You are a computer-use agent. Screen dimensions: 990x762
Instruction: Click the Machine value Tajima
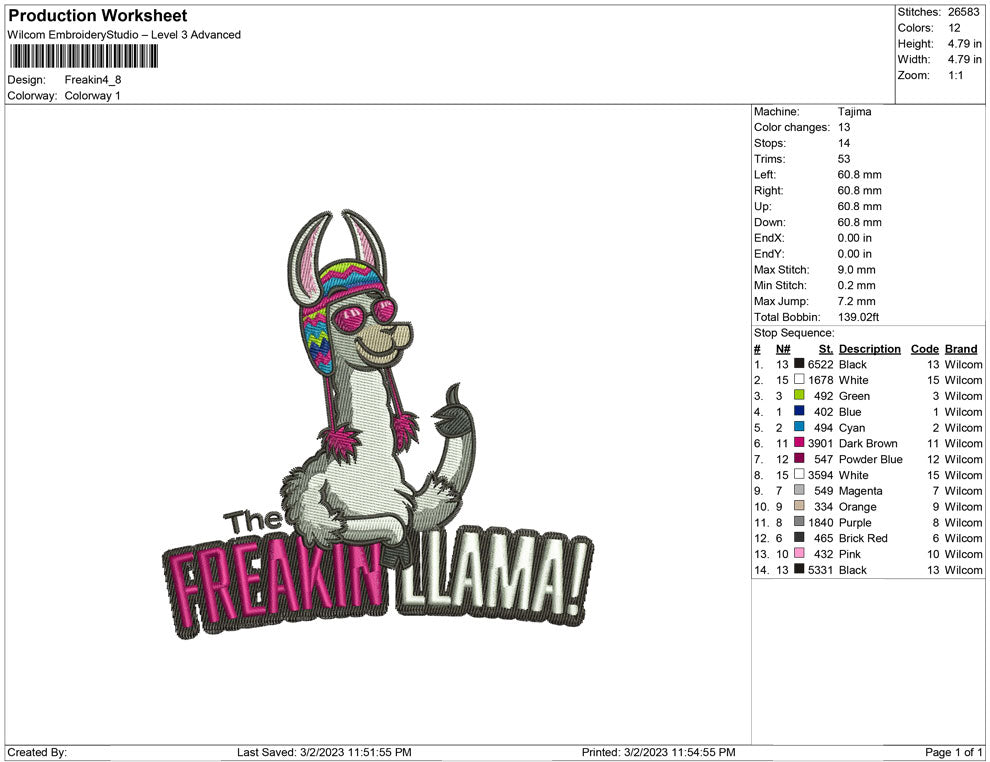[x=854, y=111]
